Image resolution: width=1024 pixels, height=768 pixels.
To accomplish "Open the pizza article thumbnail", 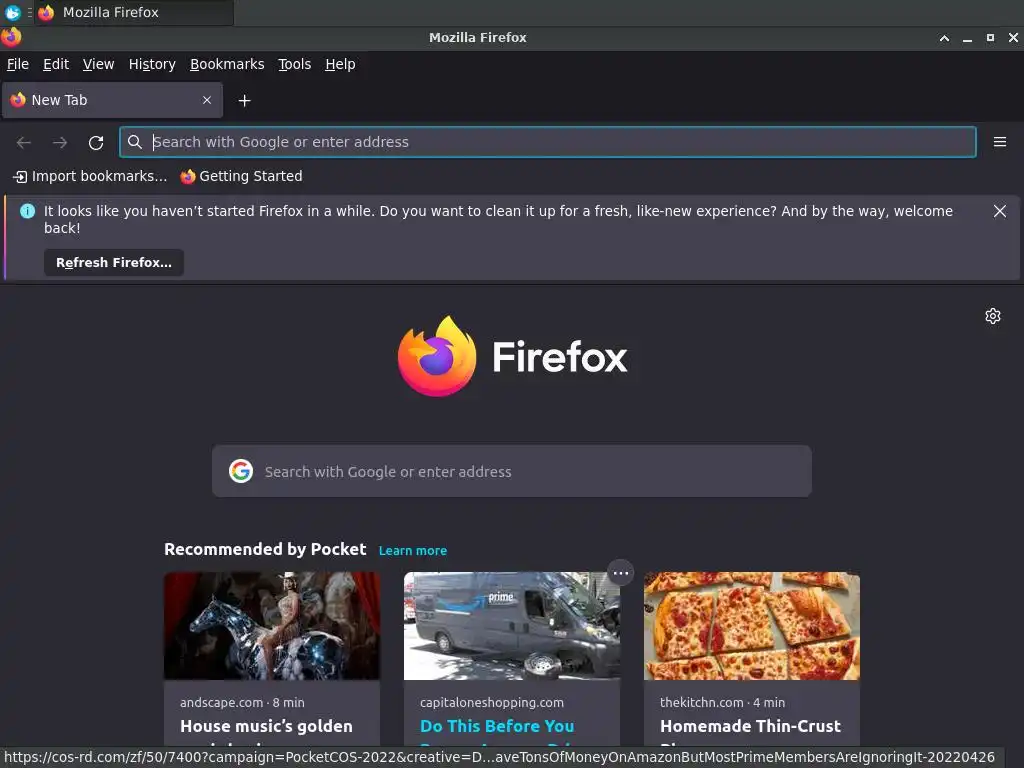I will tap(752, 626).
